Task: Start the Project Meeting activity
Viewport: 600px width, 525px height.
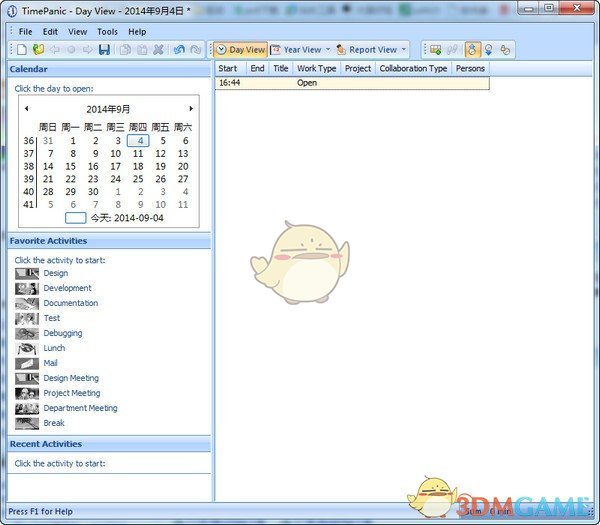Action: (71, 393)
